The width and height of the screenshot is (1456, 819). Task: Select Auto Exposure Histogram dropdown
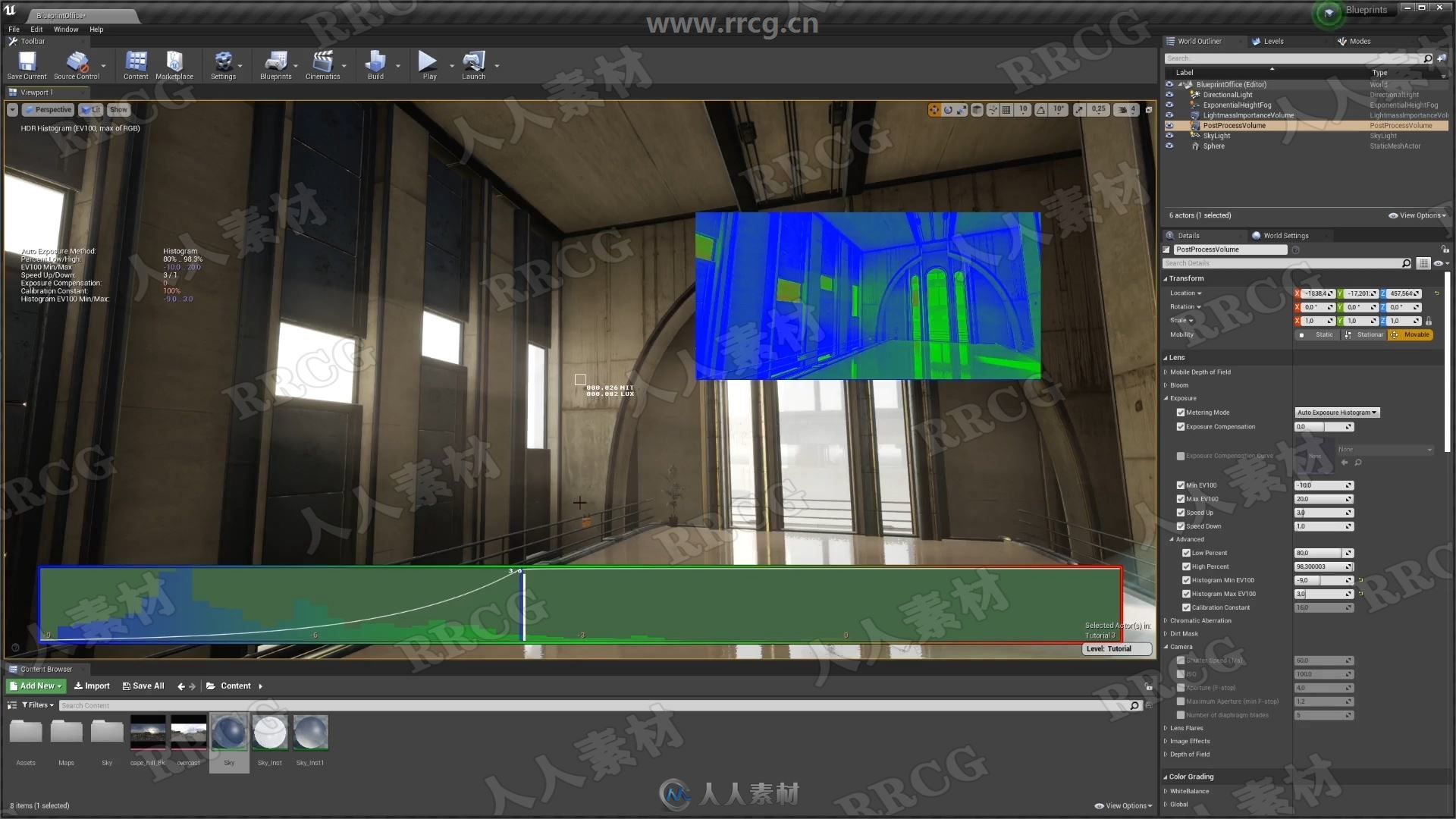1334,412
